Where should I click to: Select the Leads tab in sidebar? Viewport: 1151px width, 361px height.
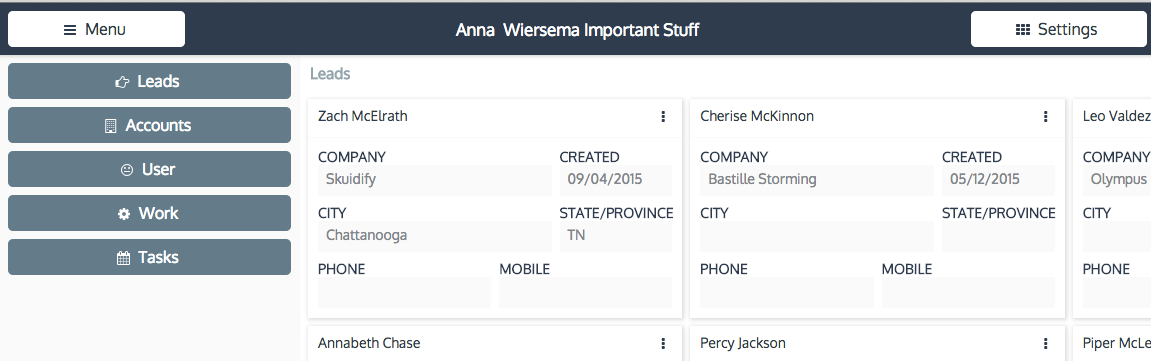[149, 81]
